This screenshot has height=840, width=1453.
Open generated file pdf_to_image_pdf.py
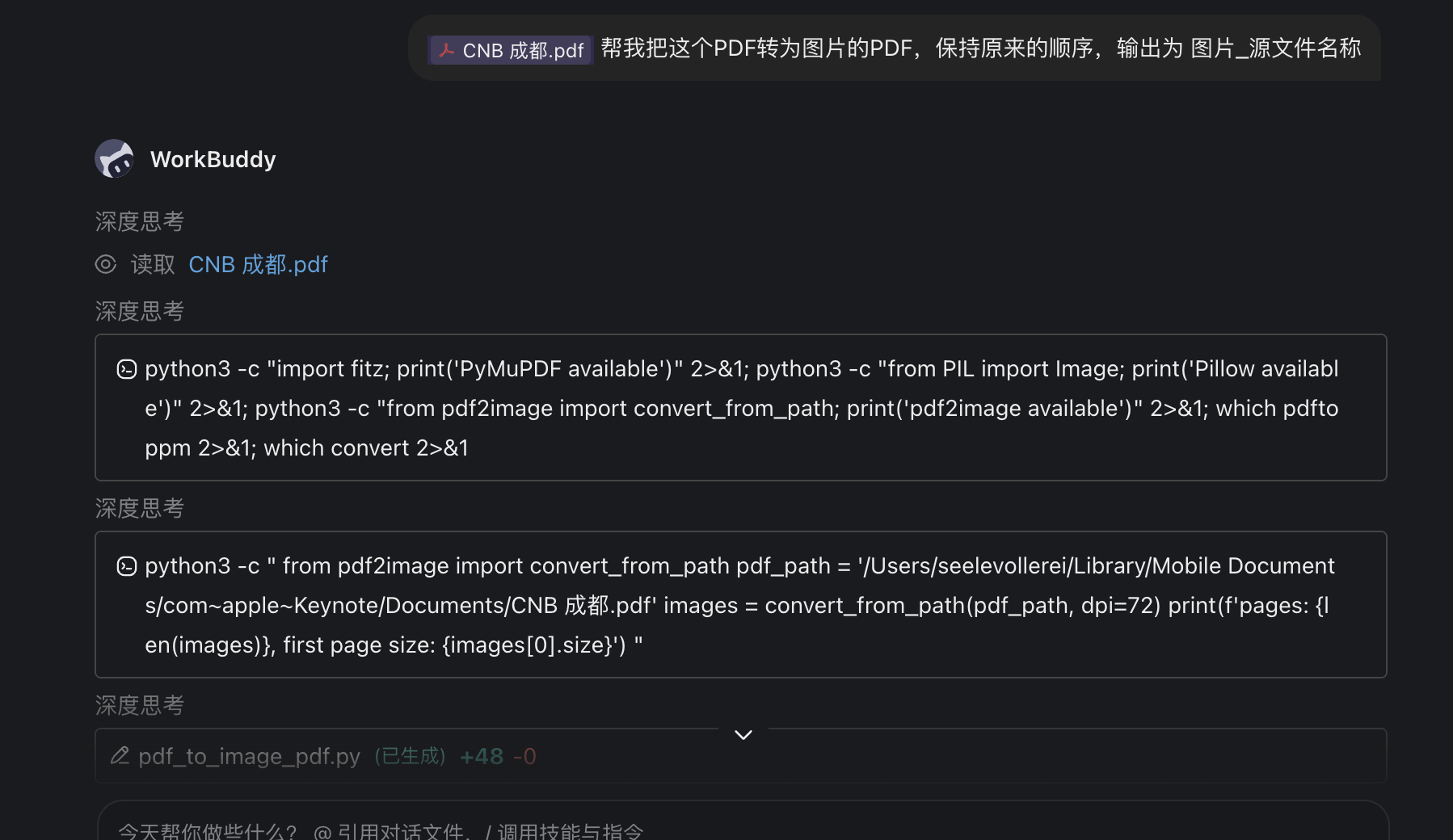click(x=249, y=756)
